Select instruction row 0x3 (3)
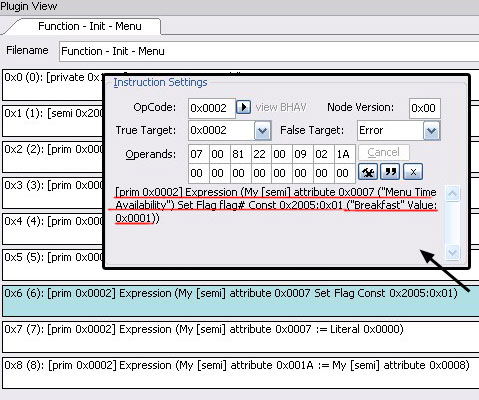Screen dimensions: 479x400 [x=53, y=193]
